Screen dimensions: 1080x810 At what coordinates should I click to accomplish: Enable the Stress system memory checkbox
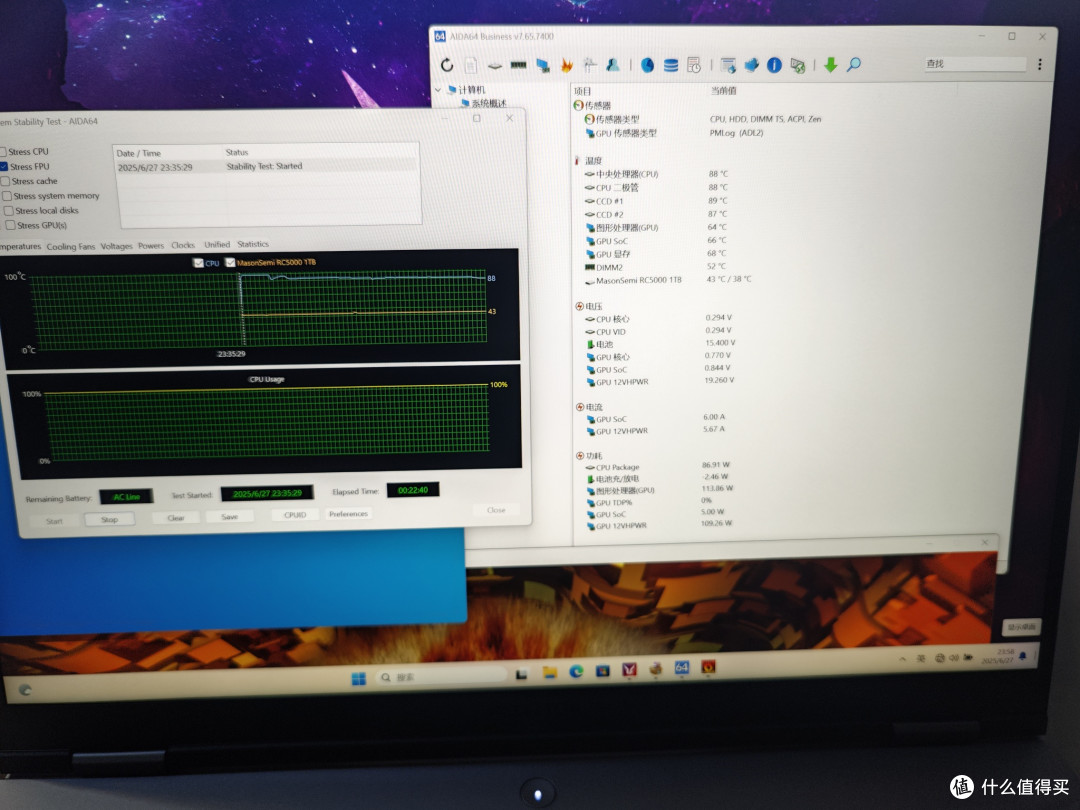point(7,196)
